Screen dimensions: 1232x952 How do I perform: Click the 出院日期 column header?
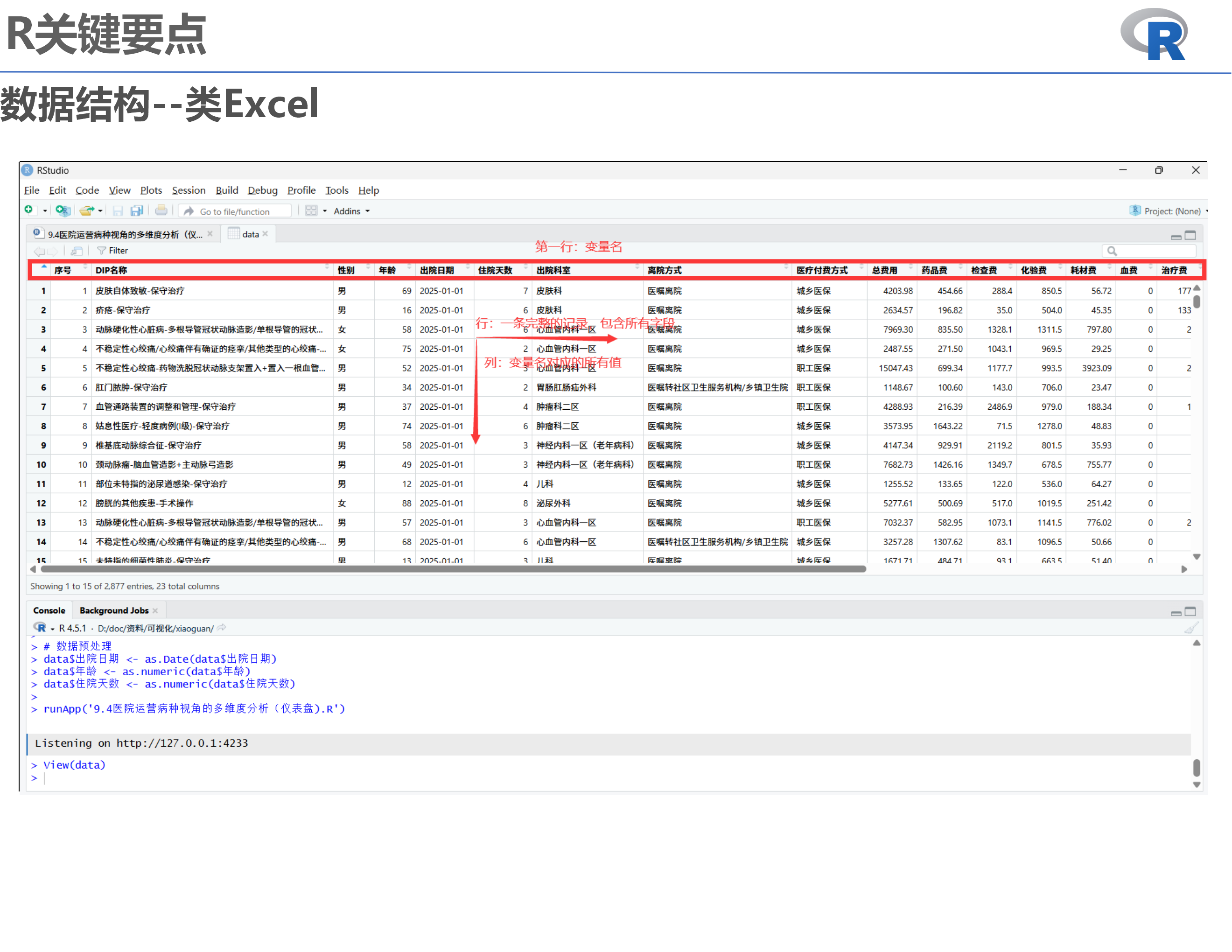[444, 270]
